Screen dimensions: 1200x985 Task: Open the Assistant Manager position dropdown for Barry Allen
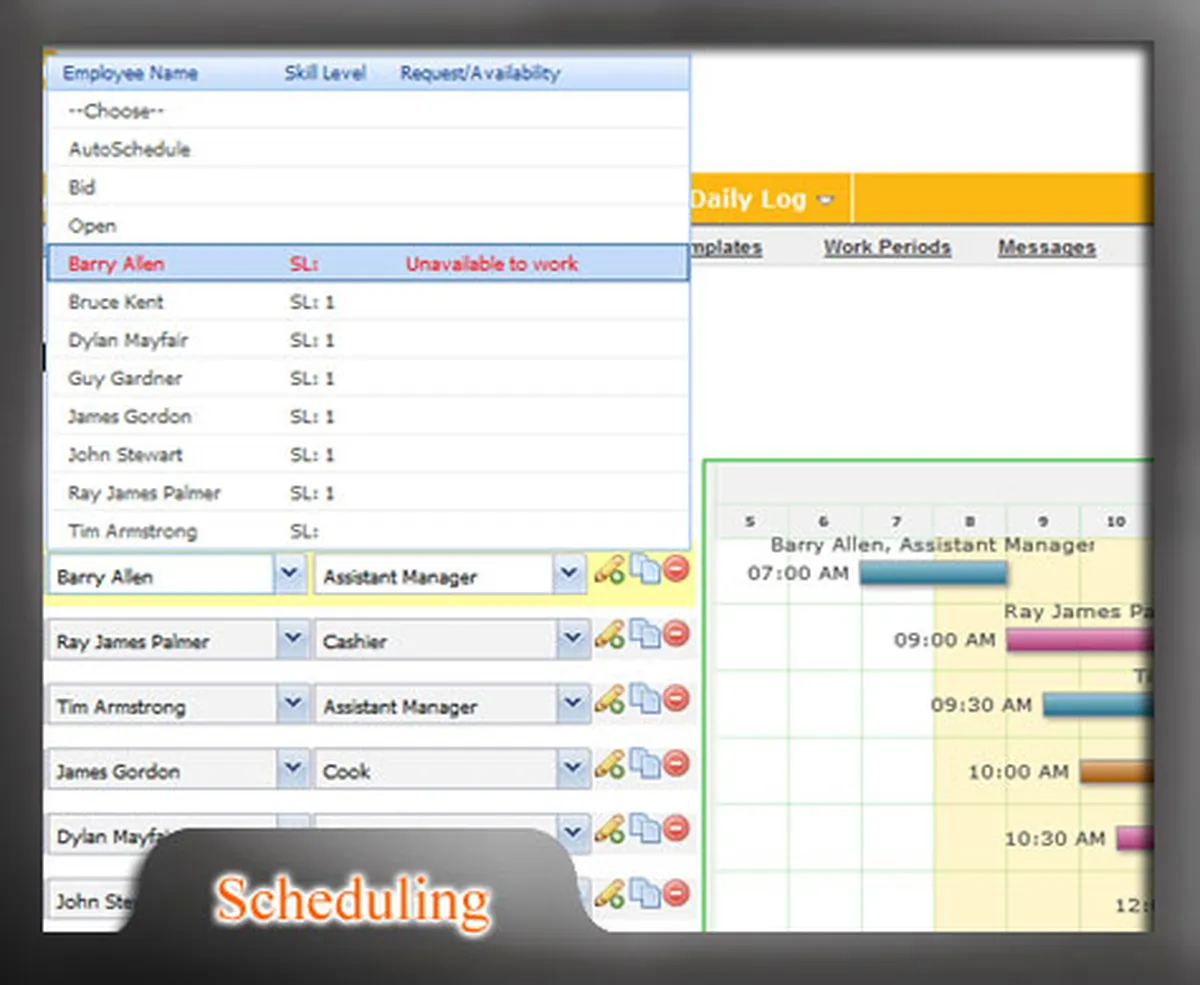[x=570, y=574]
